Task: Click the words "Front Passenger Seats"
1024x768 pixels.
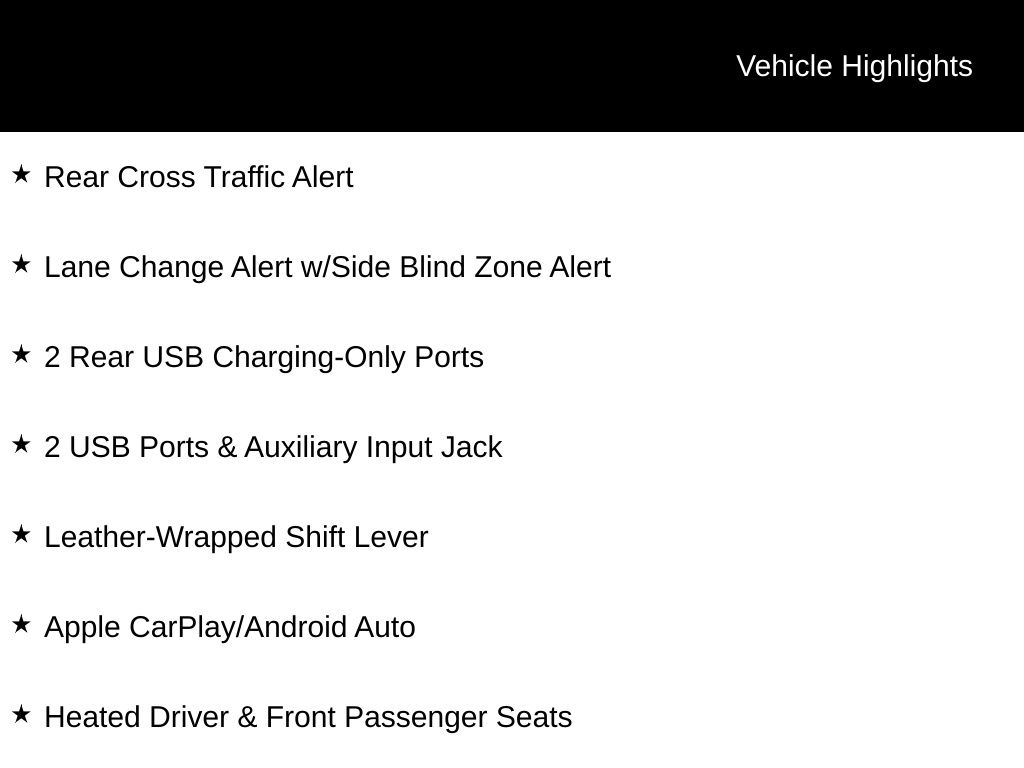Action: [419, 717]
